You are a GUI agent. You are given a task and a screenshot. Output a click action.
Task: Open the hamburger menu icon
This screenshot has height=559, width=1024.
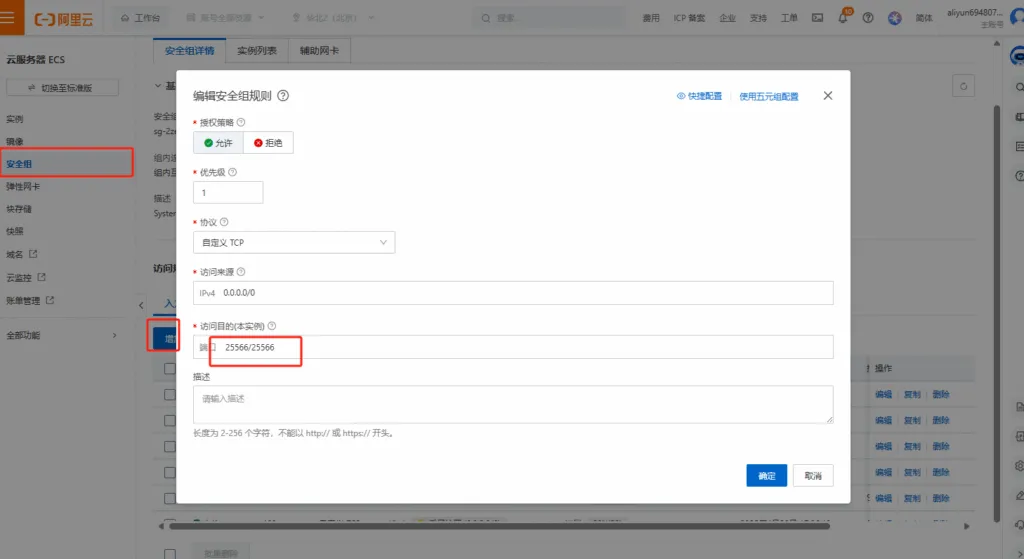coord(8,17)
